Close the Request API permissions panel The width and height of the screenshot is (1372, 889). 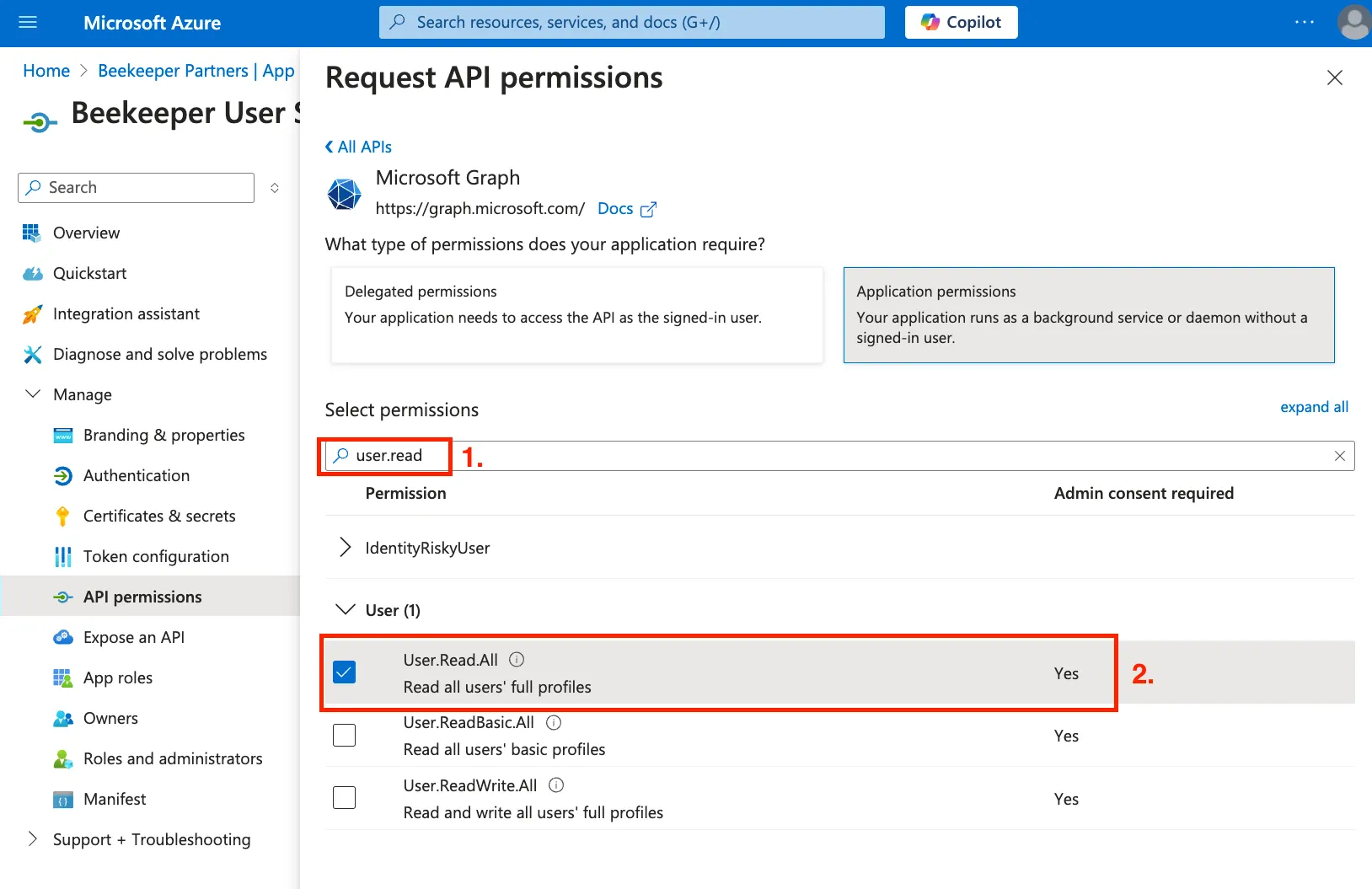point(1334,78)
